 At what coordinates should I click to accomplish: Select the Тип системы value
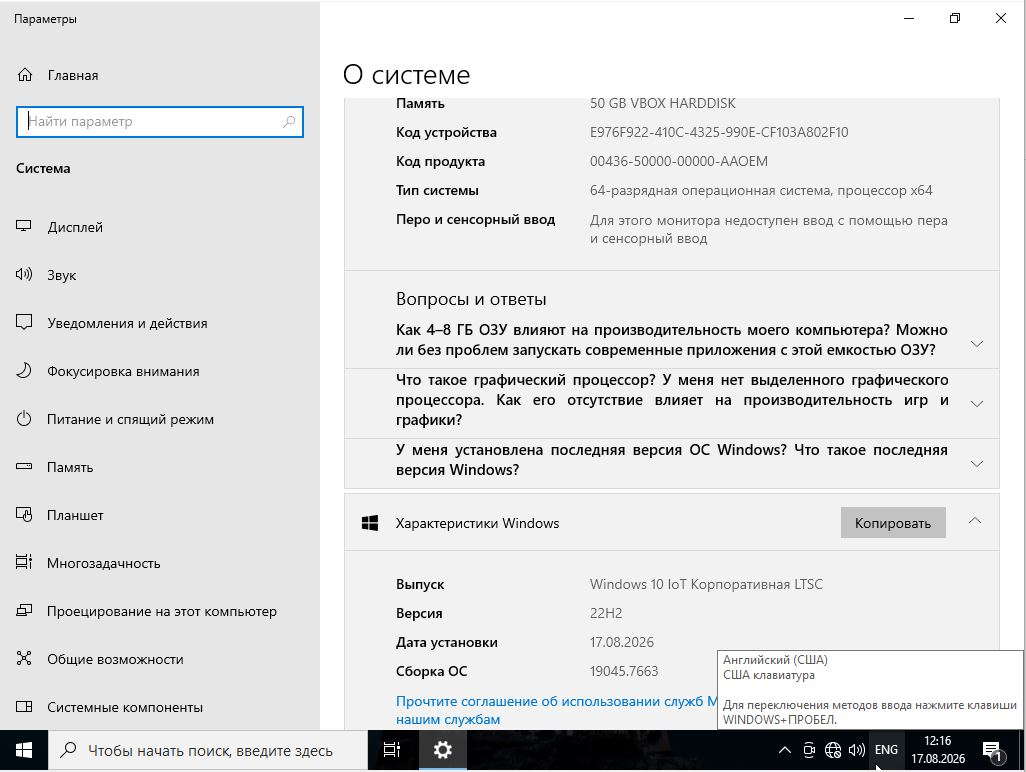761,190
